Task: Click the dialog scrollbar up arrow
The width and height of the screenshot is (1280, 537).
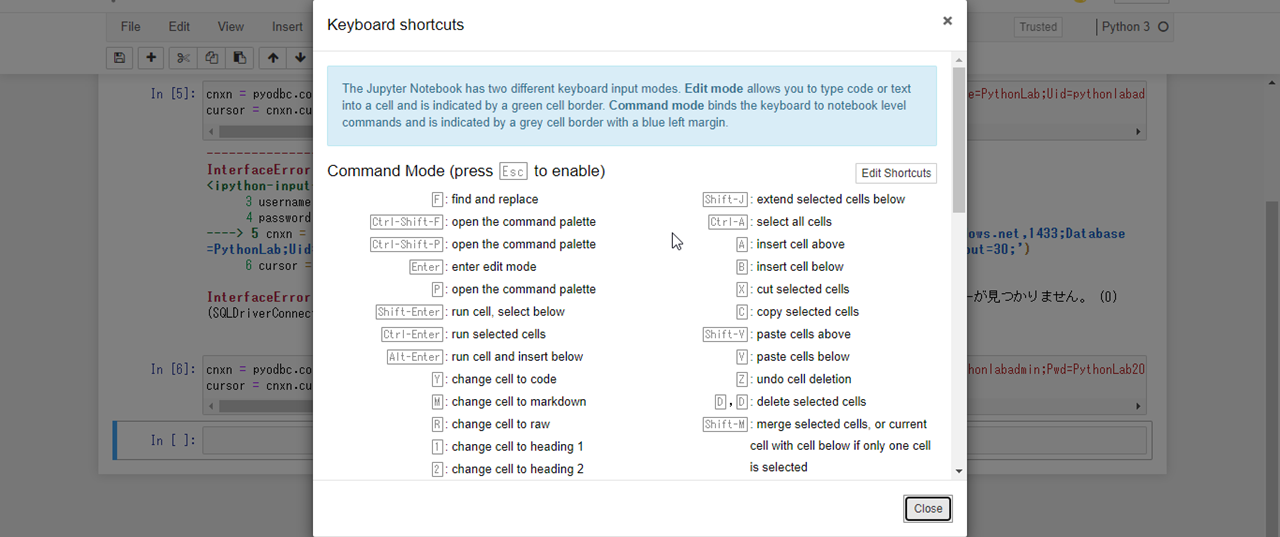Action: [x=959, y=60]
